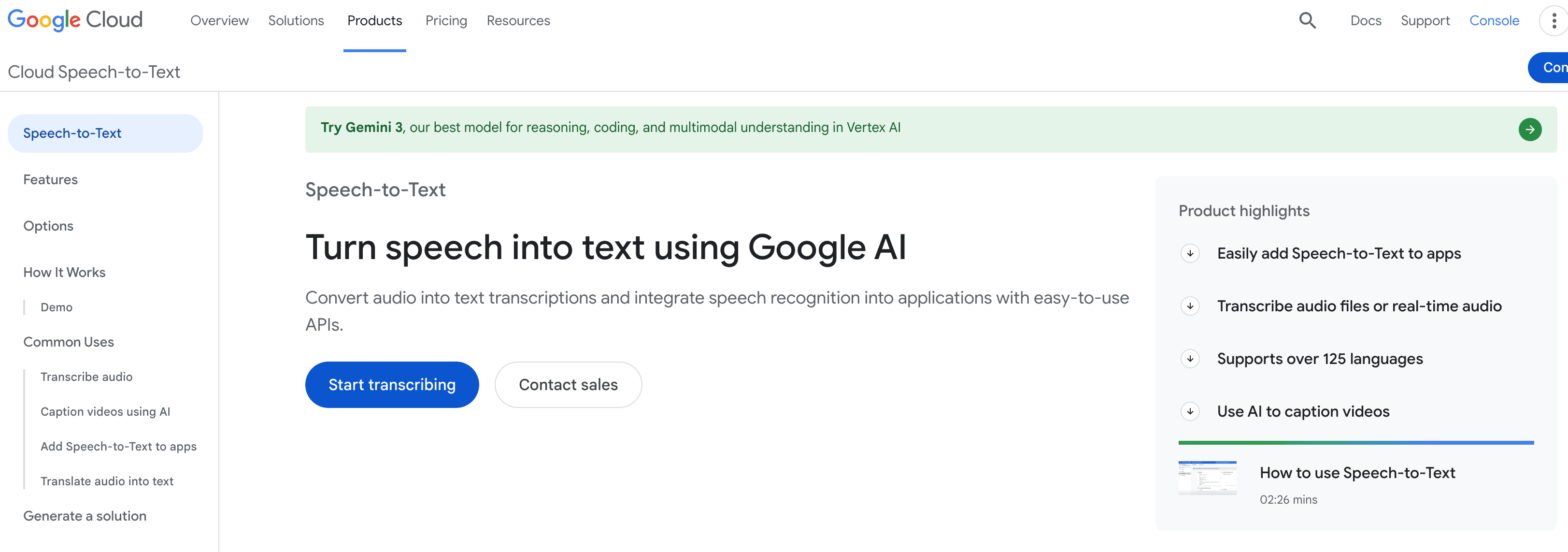Open the Pricing navigation item
Image resolution: width=1568 pixels, height=552 pixels.
(446, 21)
